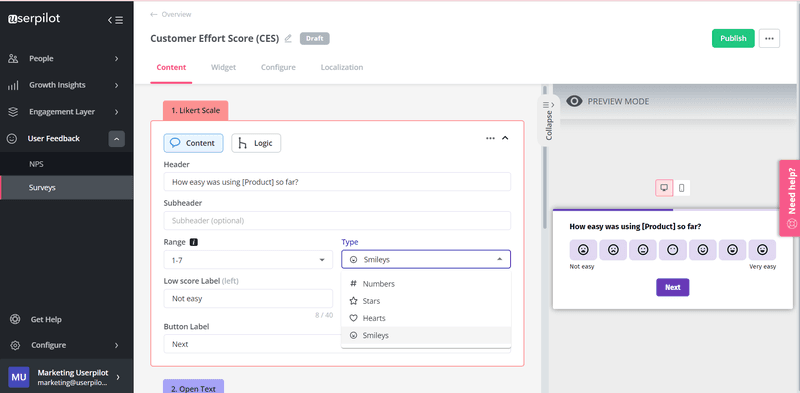
Task: Expand the People menu
Action: 116,59
